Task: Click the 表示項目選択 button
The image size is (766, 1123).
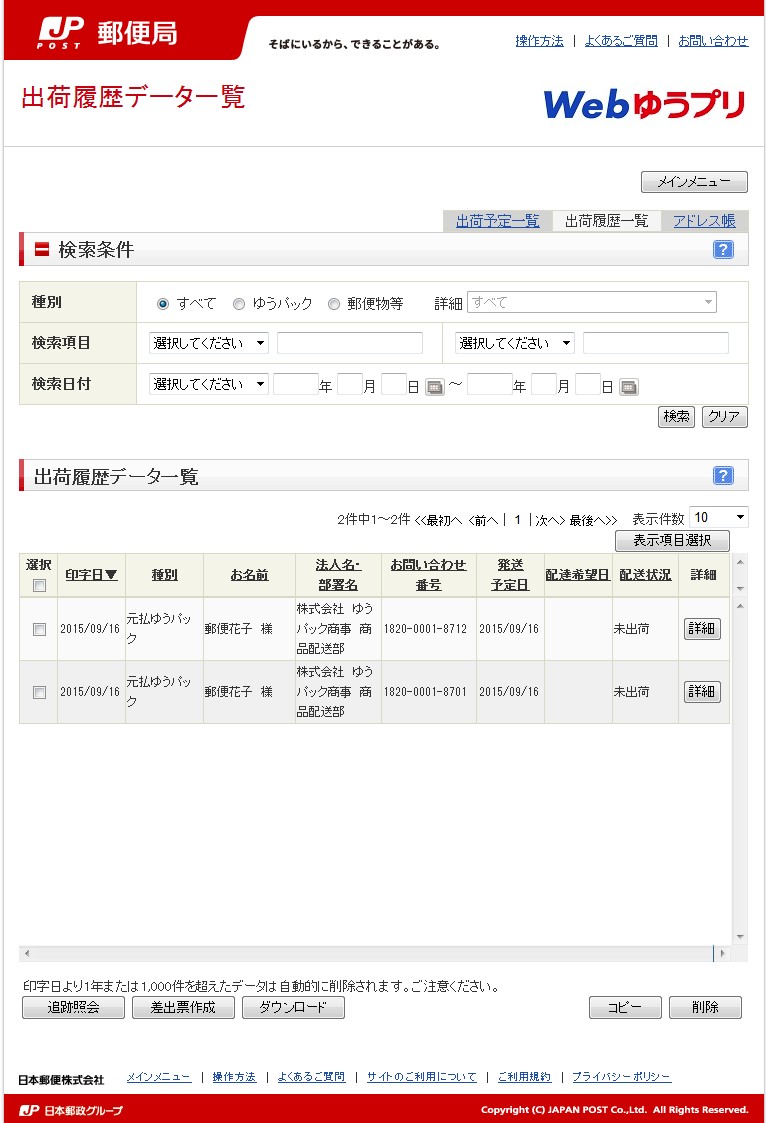Action: [672, 540]
